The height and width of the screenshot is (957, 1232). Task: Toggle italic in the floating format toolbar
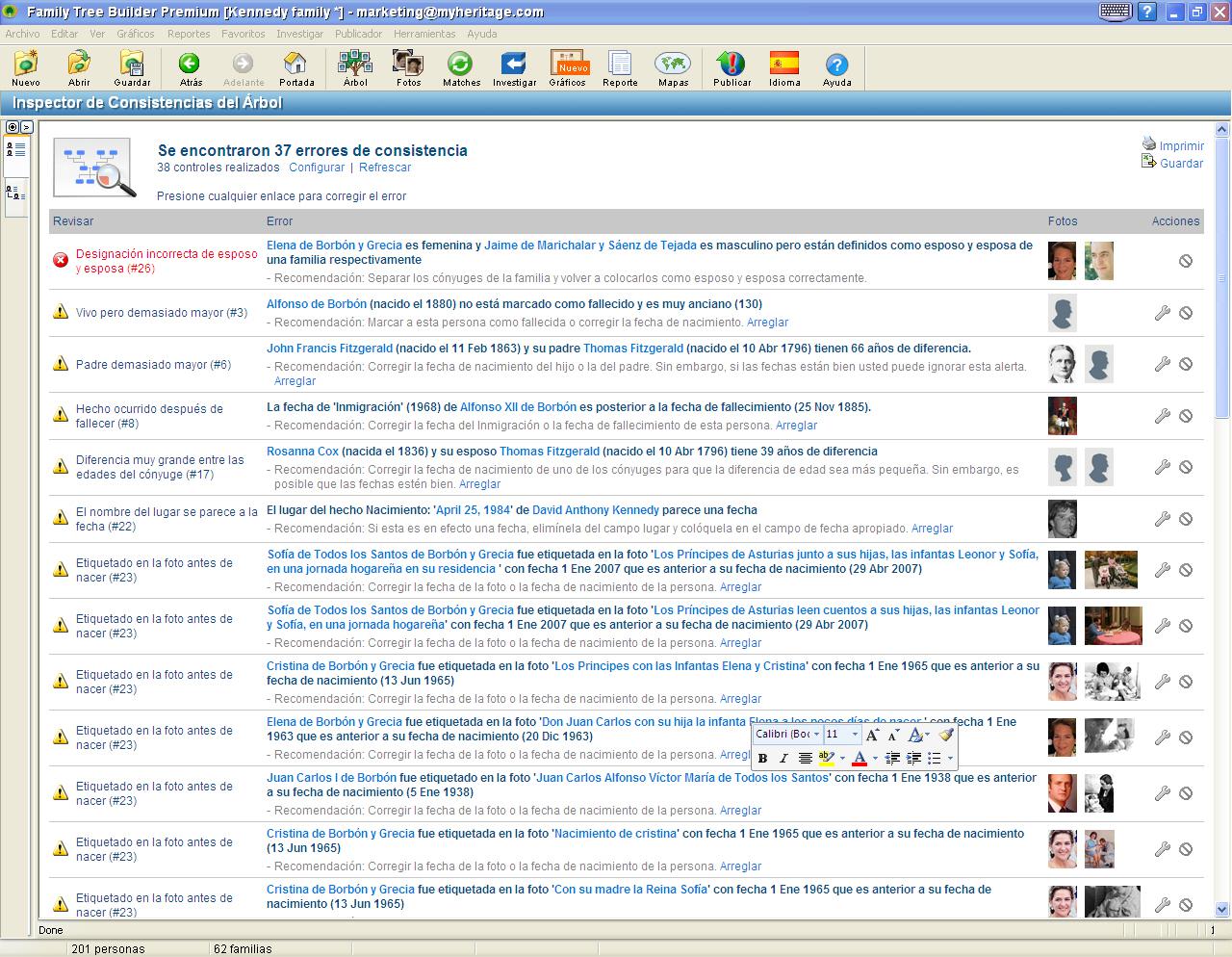coord(783,759)
